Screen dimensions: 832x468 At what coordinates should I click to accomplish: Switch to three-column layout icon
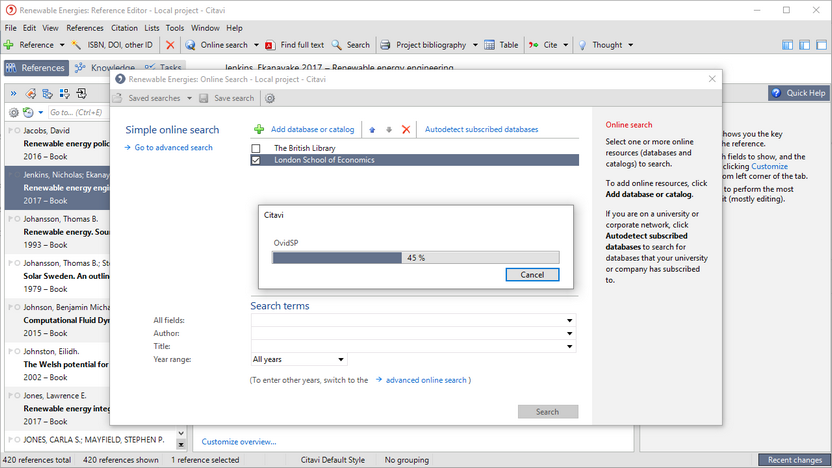coord(787,45)
